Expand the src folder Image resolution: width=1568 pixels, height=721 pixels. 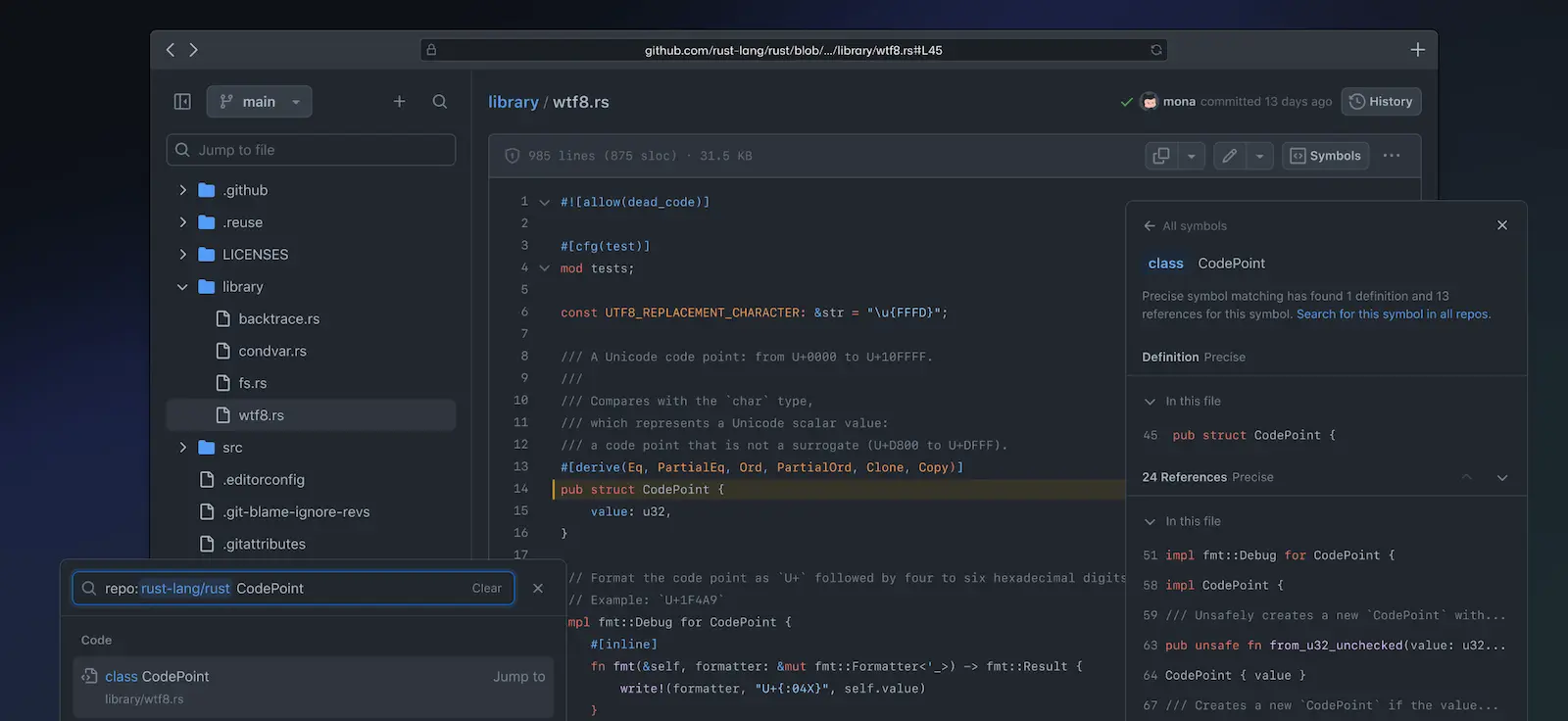pos(182,448)
